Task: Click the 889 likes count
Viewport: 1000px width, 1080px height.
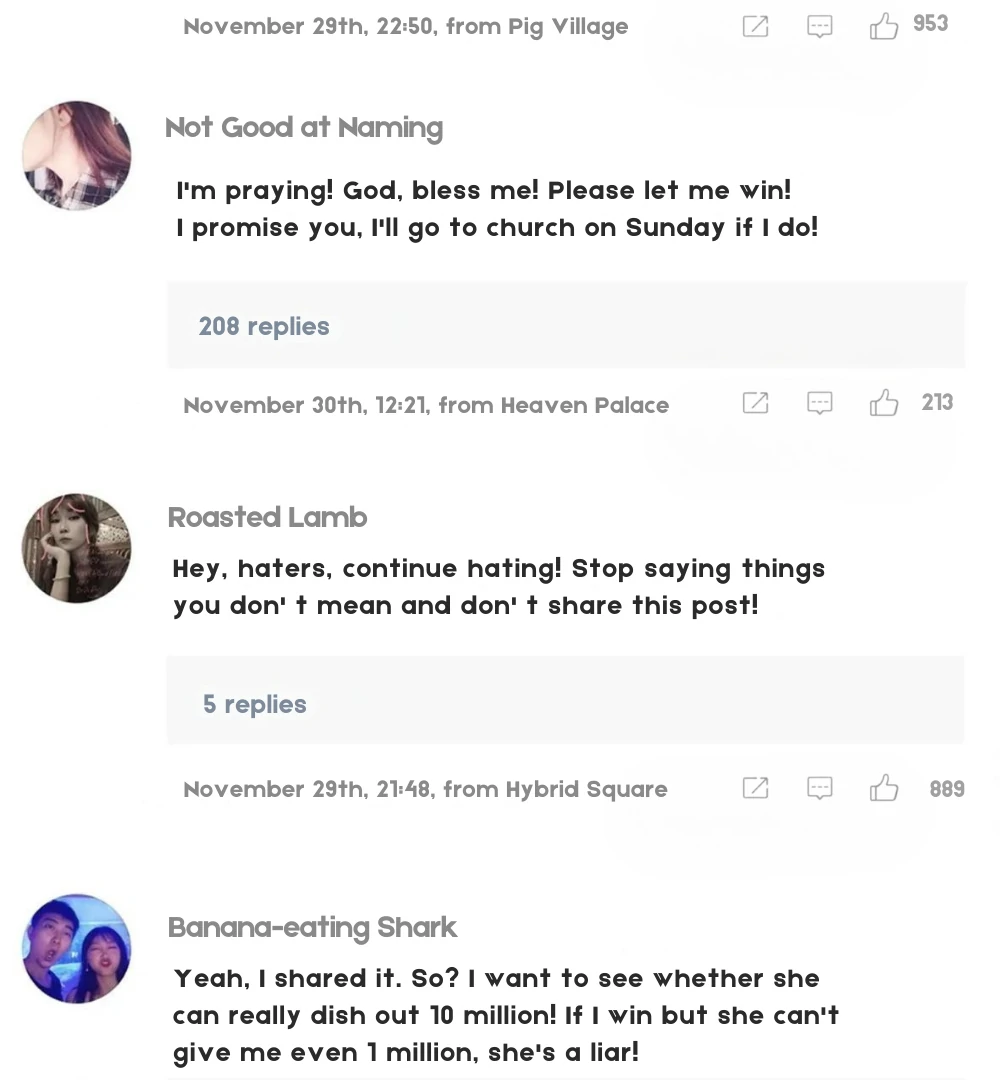Action: (946, 789)
